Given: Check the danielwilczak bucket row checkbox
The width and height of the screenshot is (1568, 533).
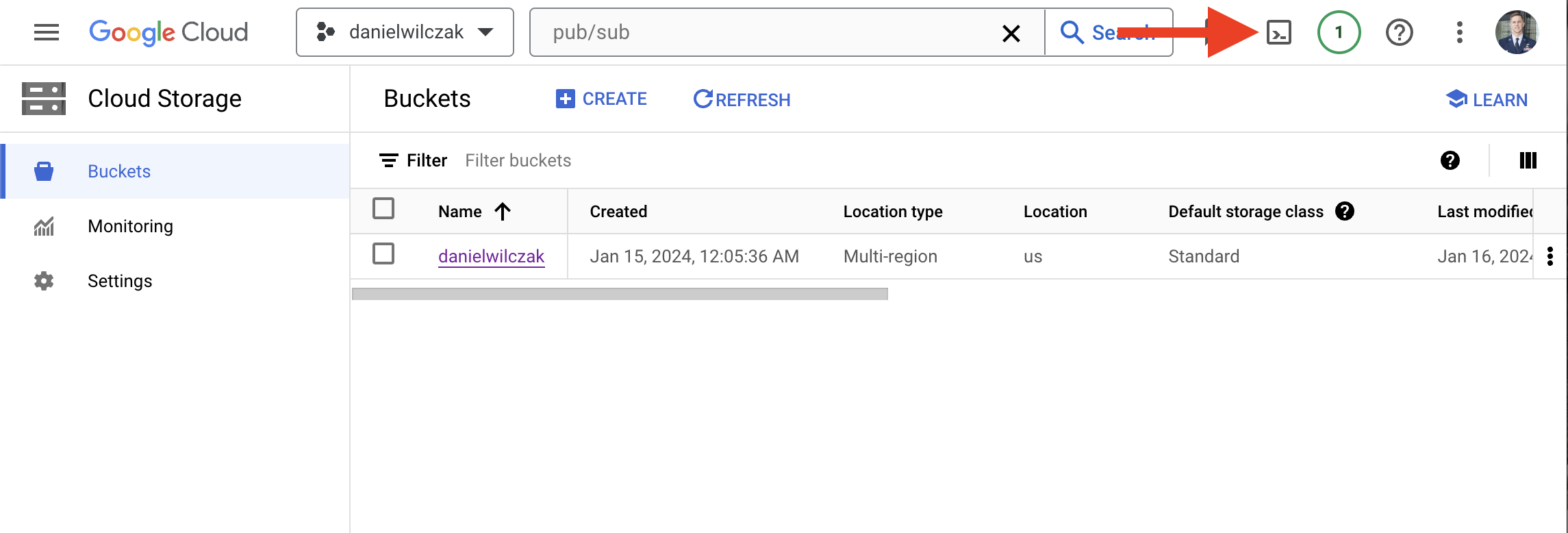Looking at the screenshot, I should click(383, 253).
